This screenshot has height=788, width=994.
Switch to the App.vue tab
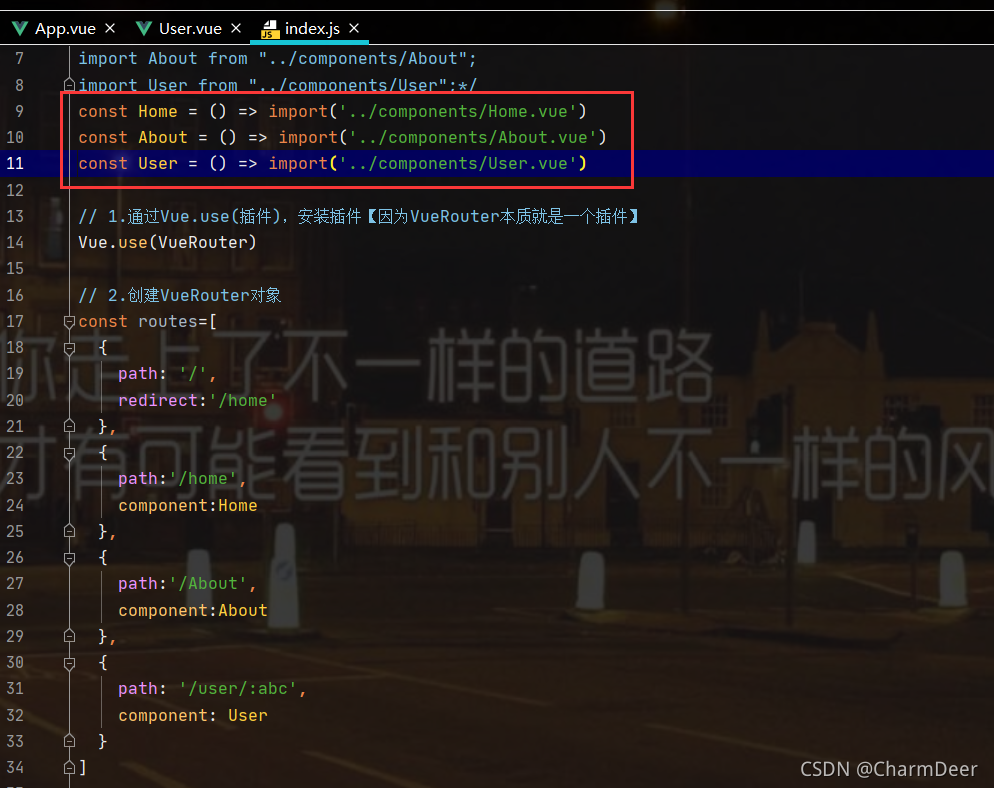64,29
